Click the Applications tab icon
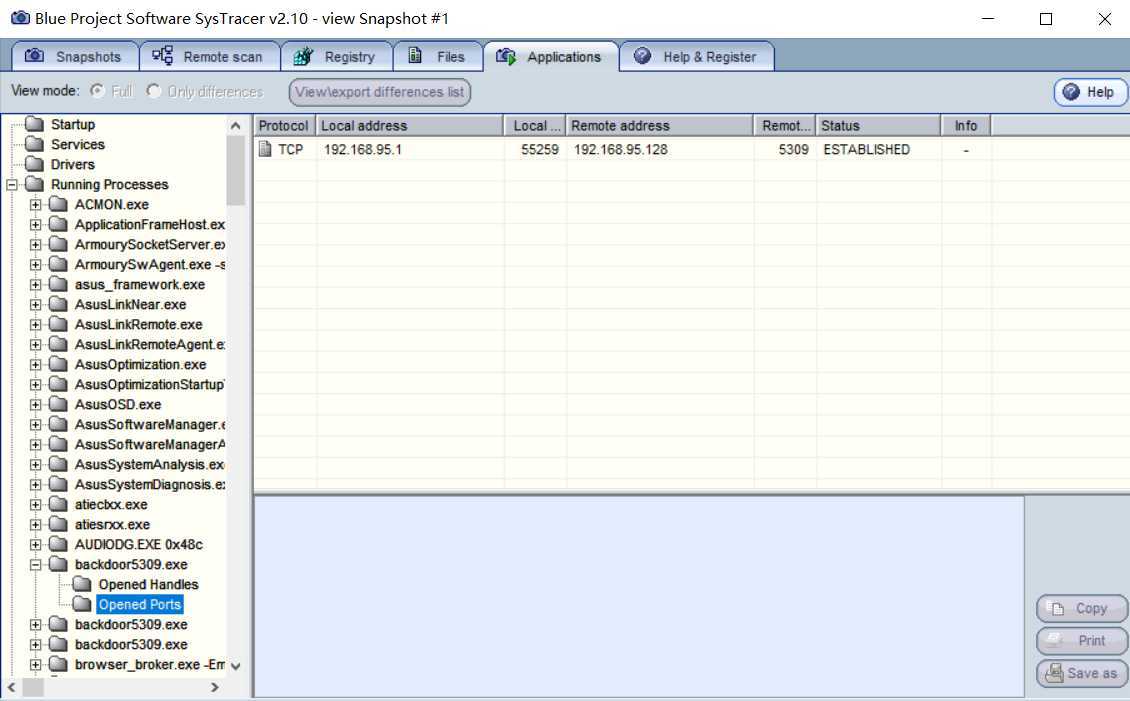1130x701 pixels. 506,56
